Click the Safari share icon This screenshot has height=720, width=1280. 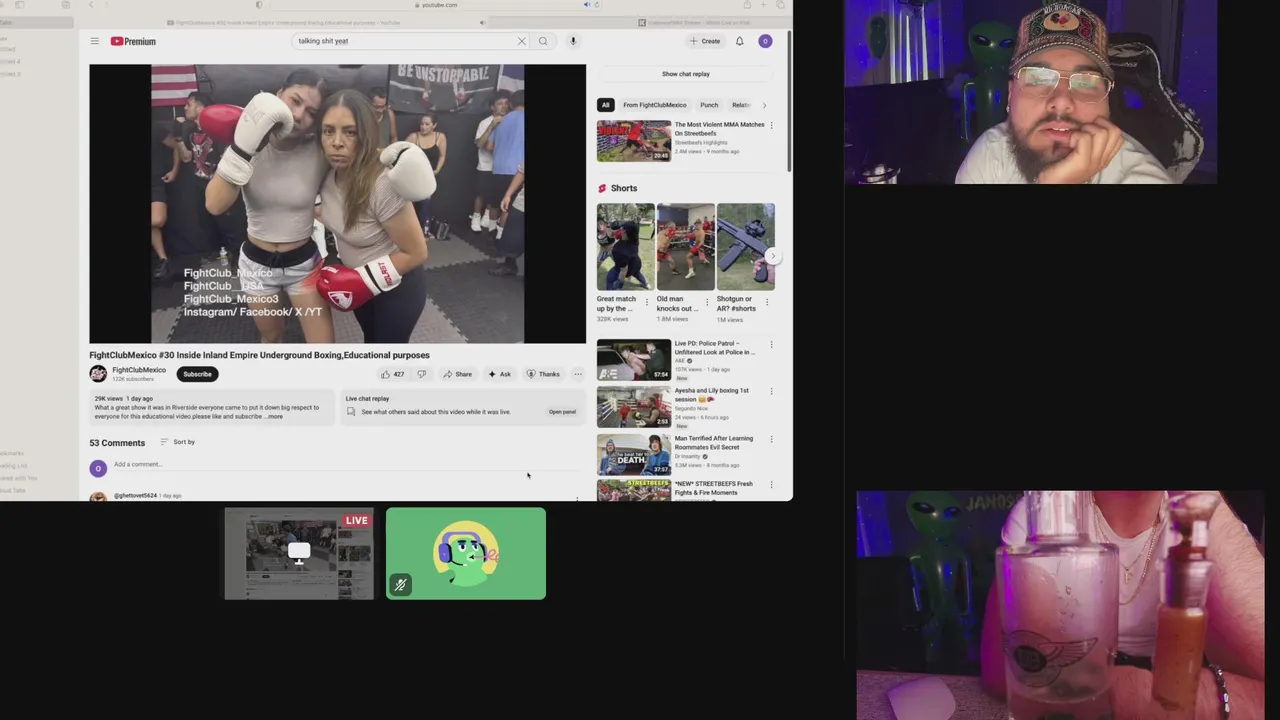(746, 5)
